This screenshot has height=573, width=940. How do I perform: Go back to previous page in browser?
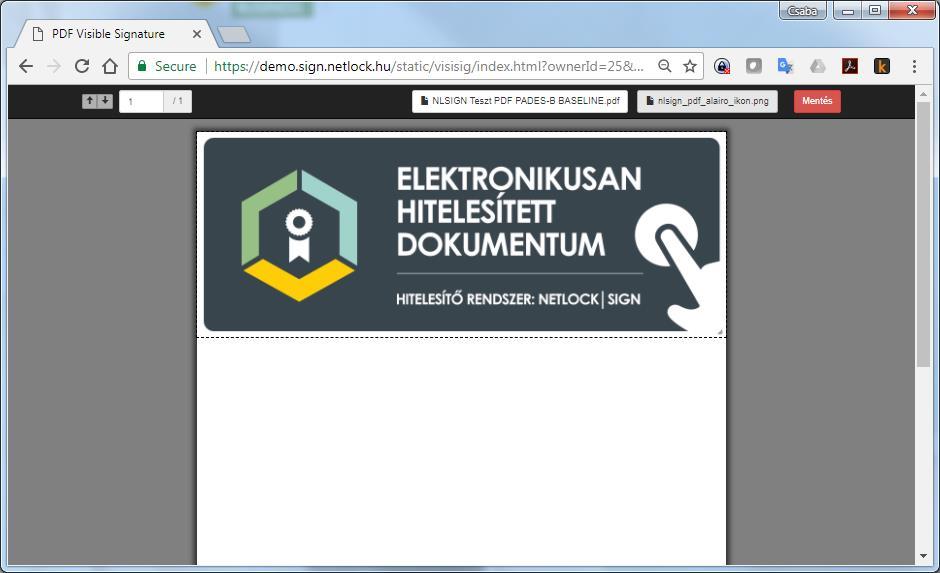point(26,66)
